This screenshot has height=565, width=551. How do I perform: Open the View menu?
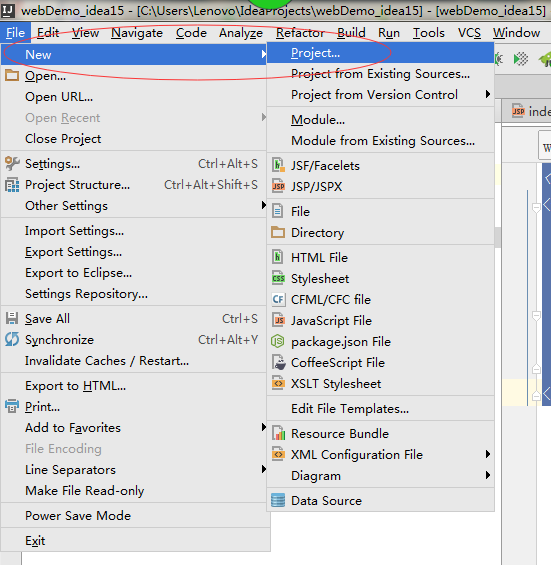click(x=85, y=33)
